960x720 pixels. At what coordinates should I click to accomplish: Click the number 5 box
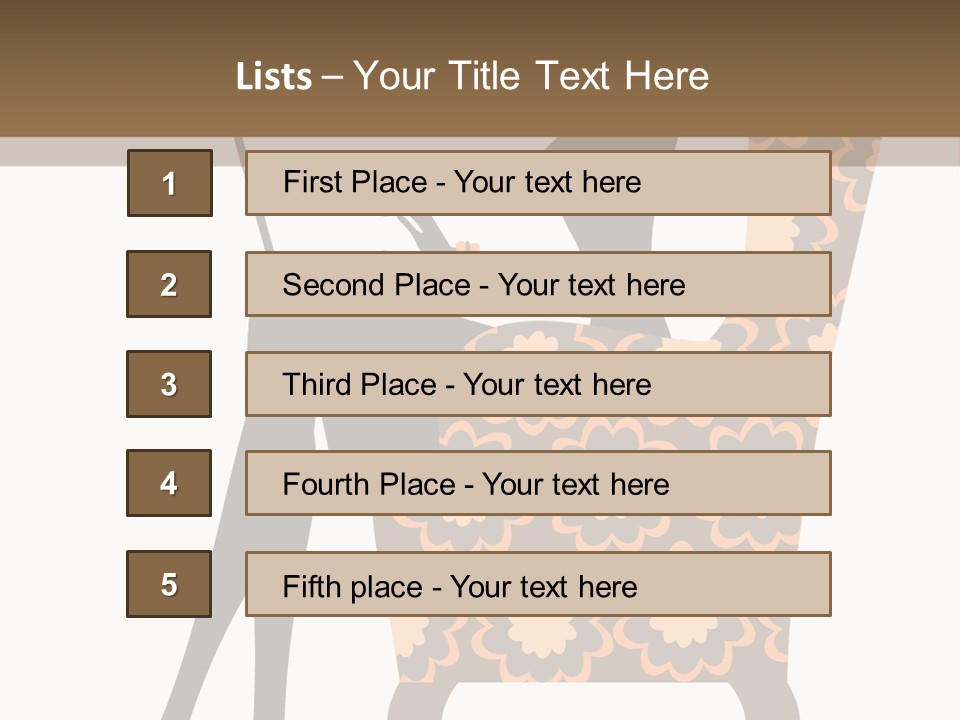pyautogui.click(x=169, y=584)
